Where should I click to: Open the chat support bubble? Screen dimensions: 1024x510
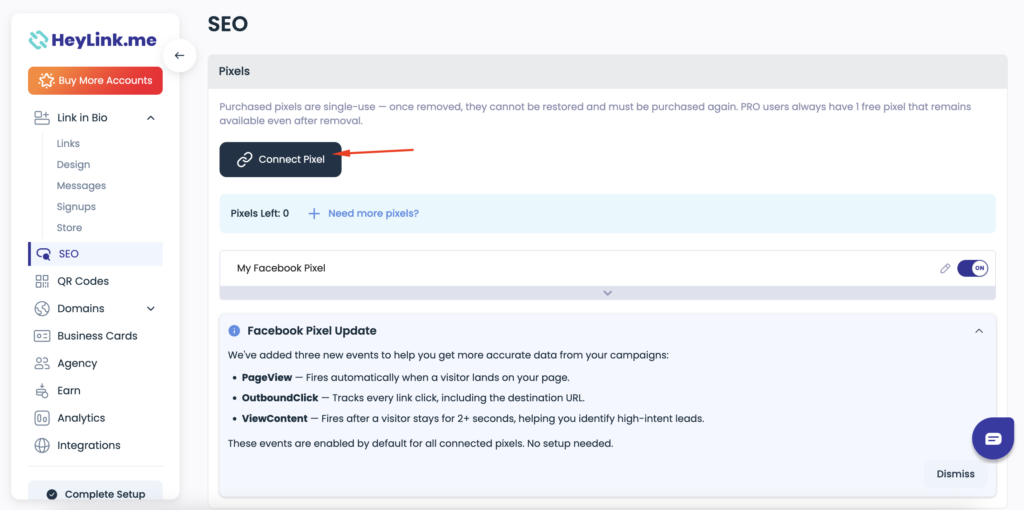[993, 438]
